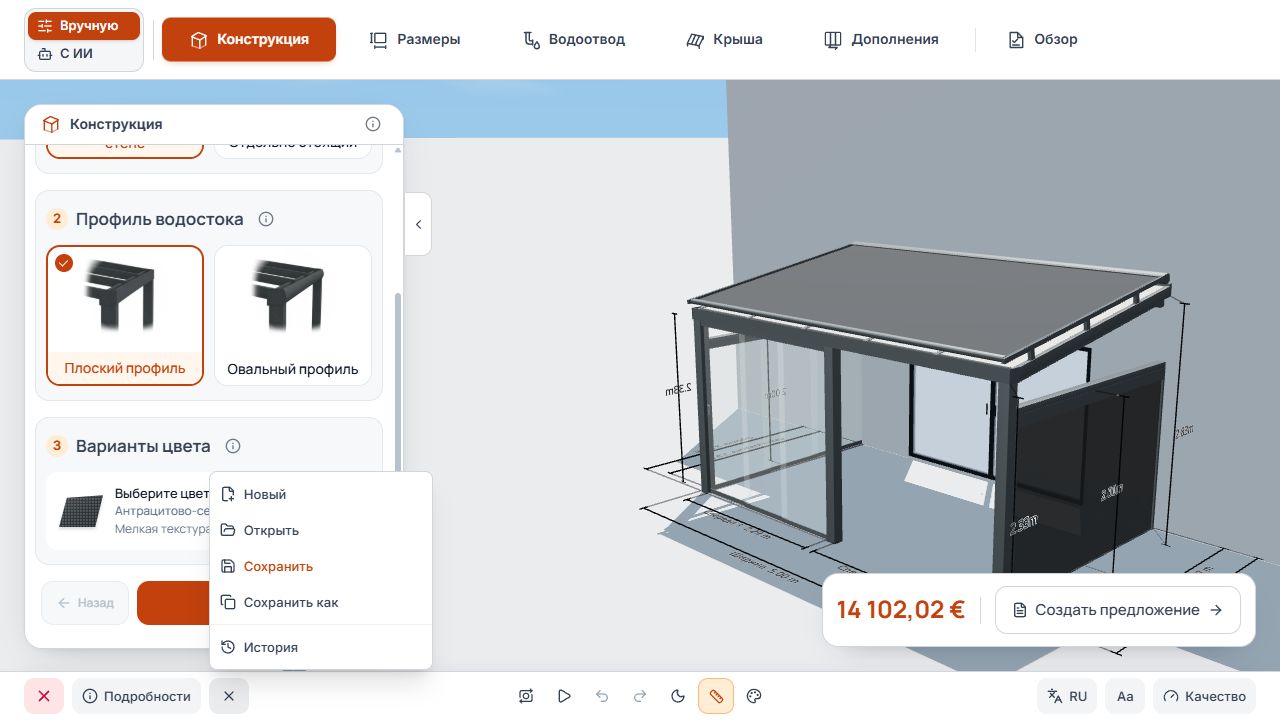Viewport: 1280px width, 720px height.
Task: Open the Качество quality setting
Action: point(1205,696)
